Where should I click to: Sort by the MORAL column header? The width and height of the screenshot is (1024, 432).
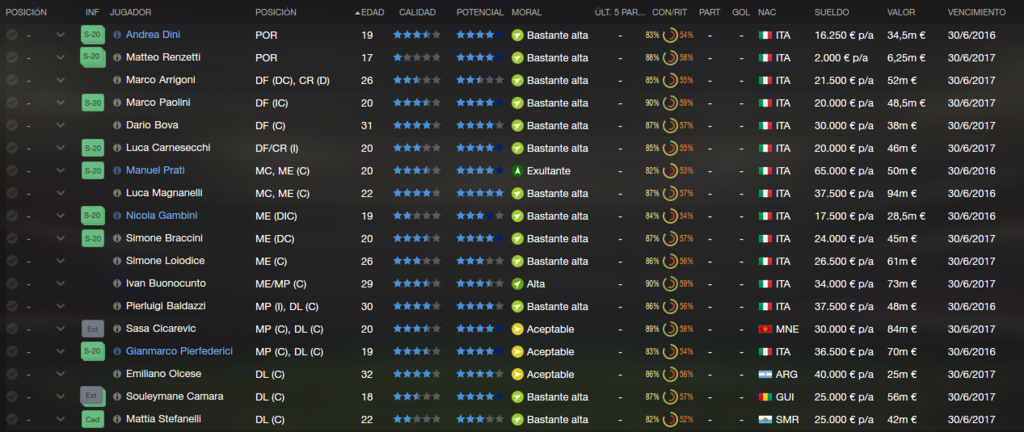click(x=527, y=12)
